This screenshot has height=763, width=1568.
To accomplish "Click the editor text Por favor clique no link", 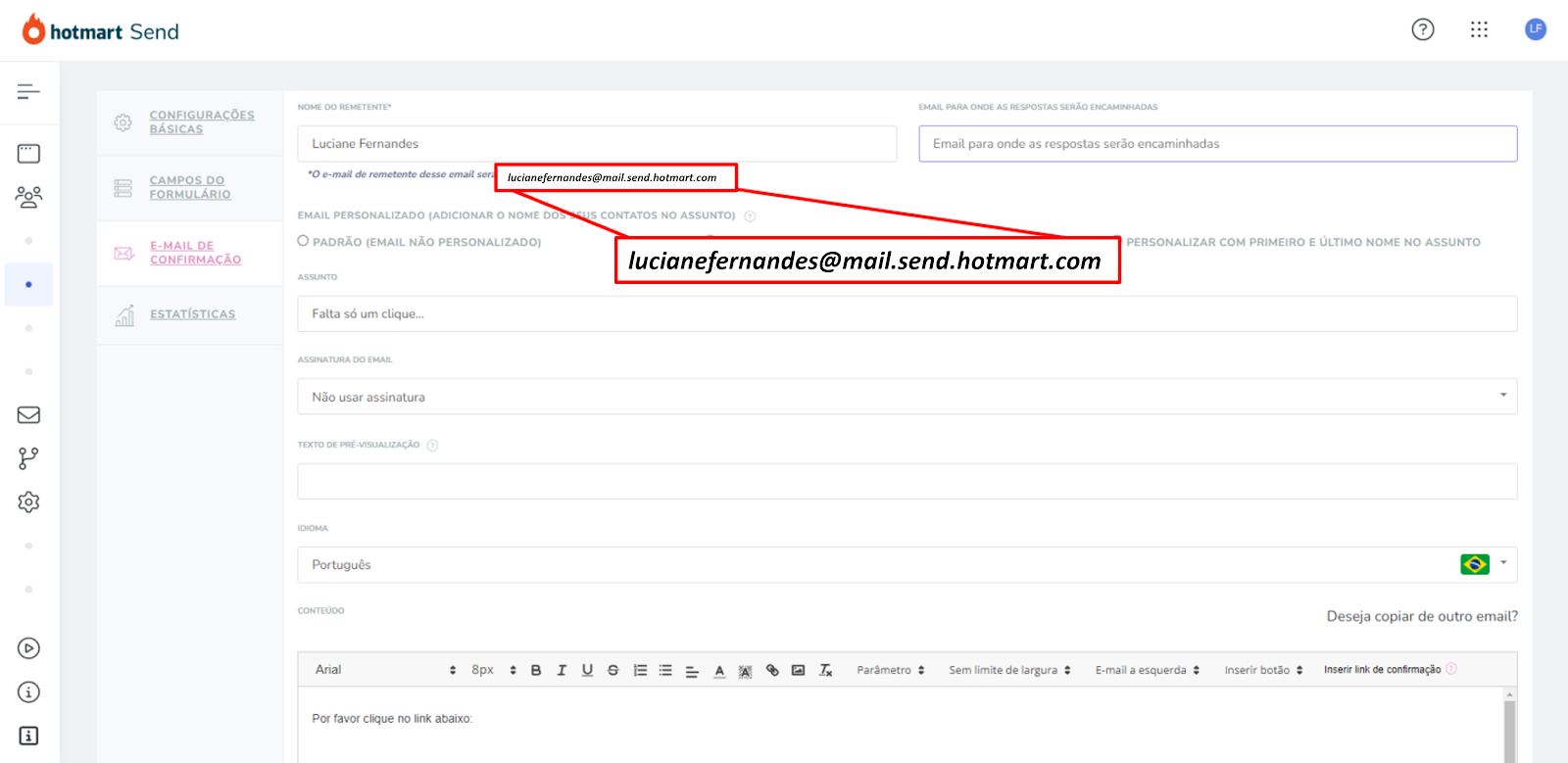I will click(392, 719).
